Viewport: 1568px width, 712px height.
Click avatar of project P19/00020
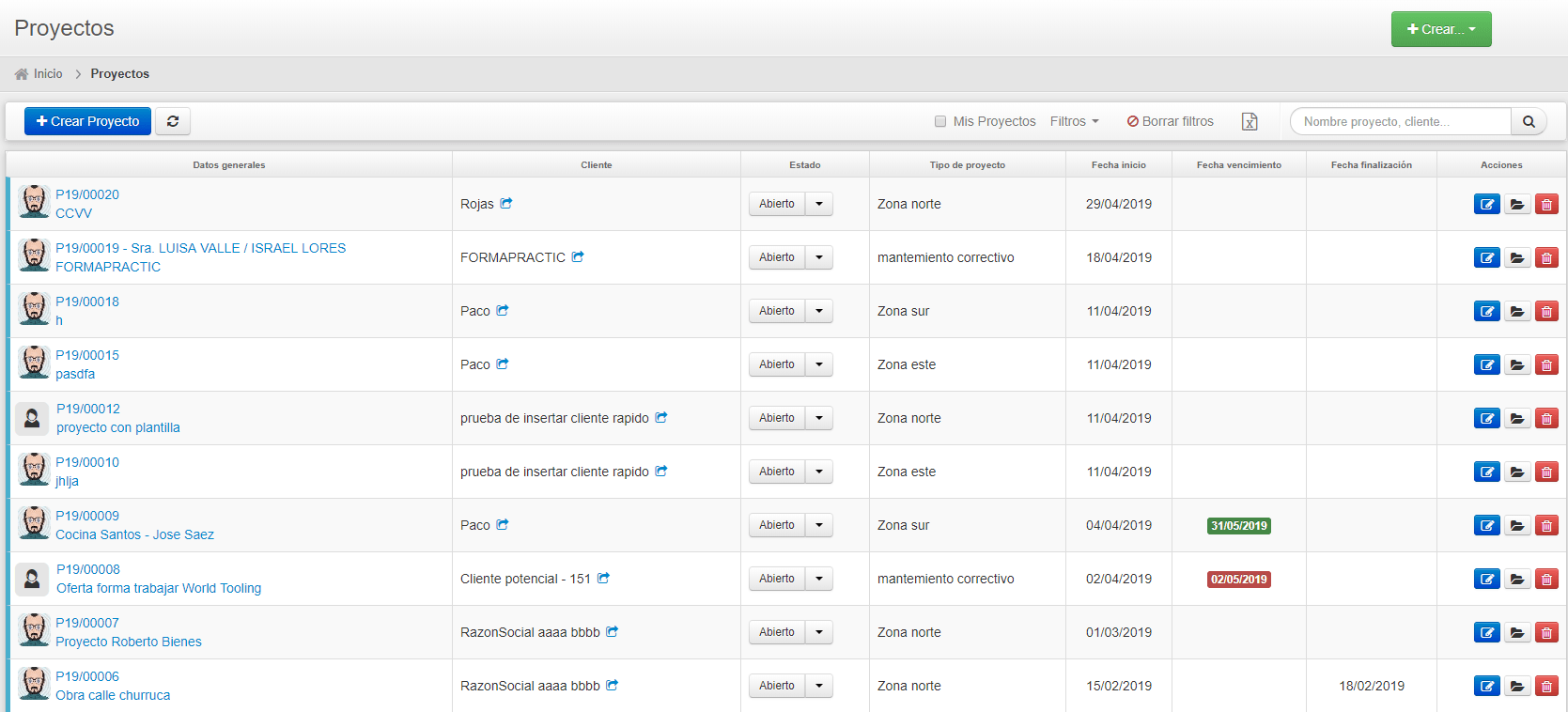pyautogui.click(x=34, y=202)
